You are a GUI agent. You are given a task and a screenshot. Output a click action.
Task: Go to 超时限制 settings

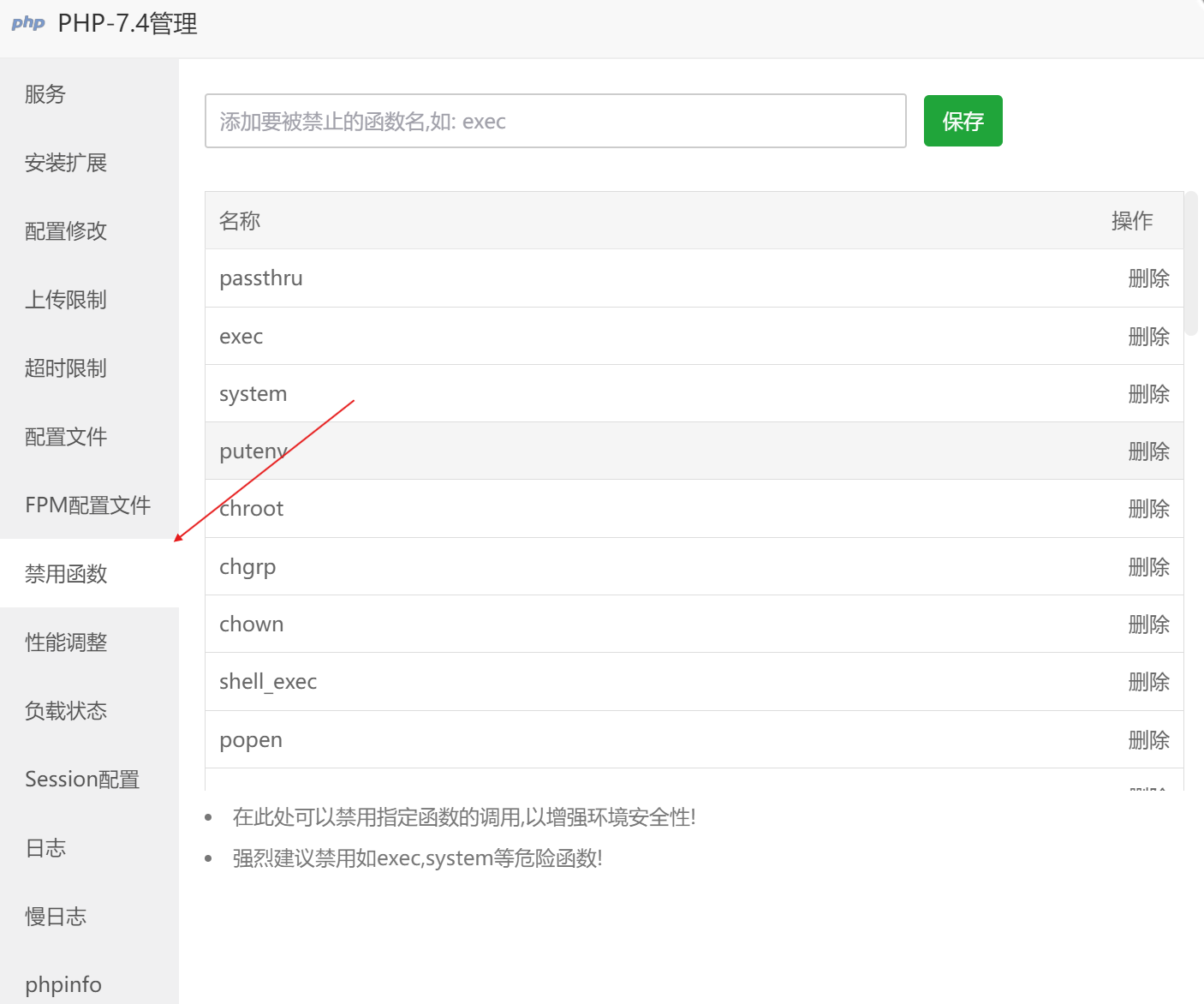pyautogui.click(x=66, y=368)
